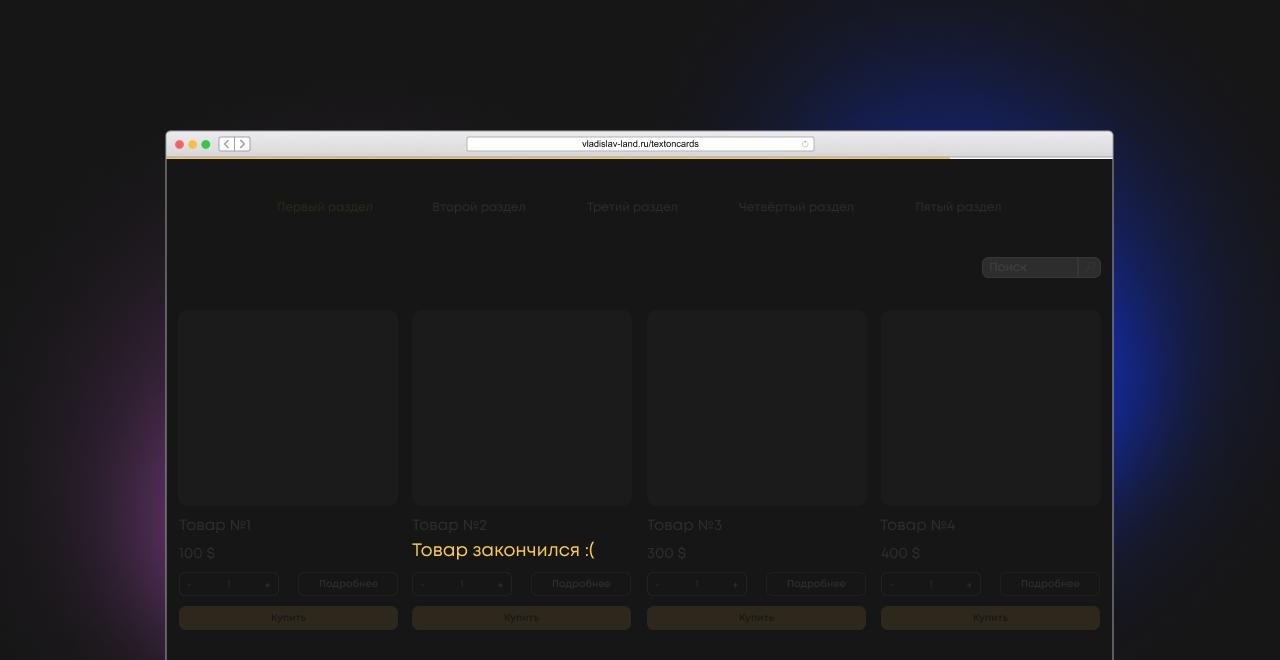Click the 300 $ price
Image resolution: width=1280 pixels, height=660 pixels.
[x=667, y=553]
